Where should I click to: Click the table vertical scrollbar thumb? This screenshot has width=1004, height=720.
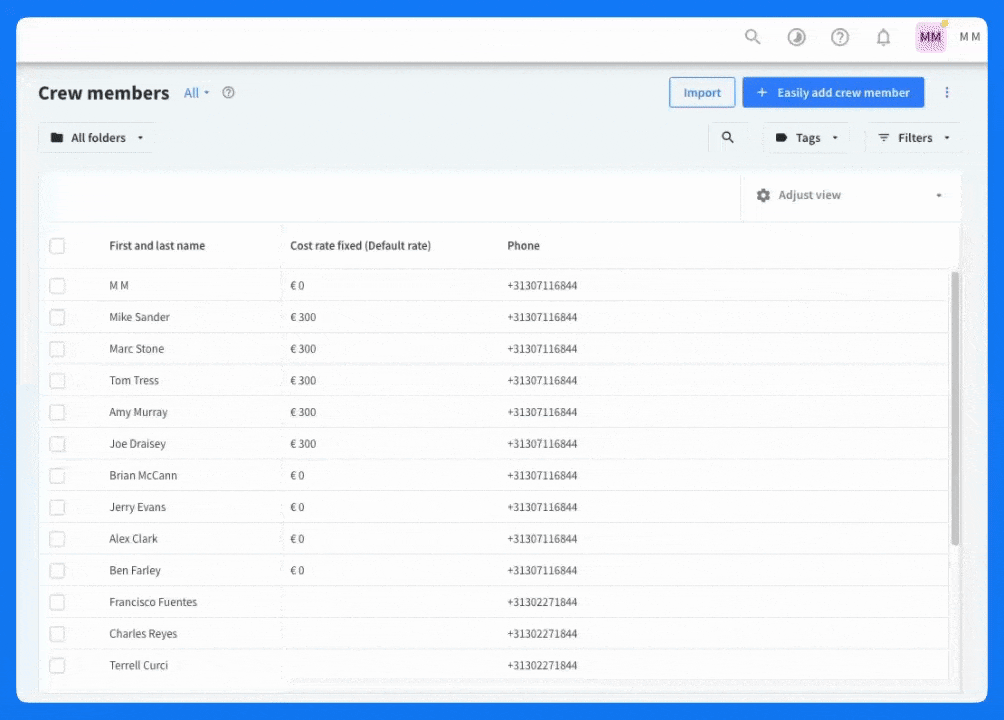[x=955, y=408]
